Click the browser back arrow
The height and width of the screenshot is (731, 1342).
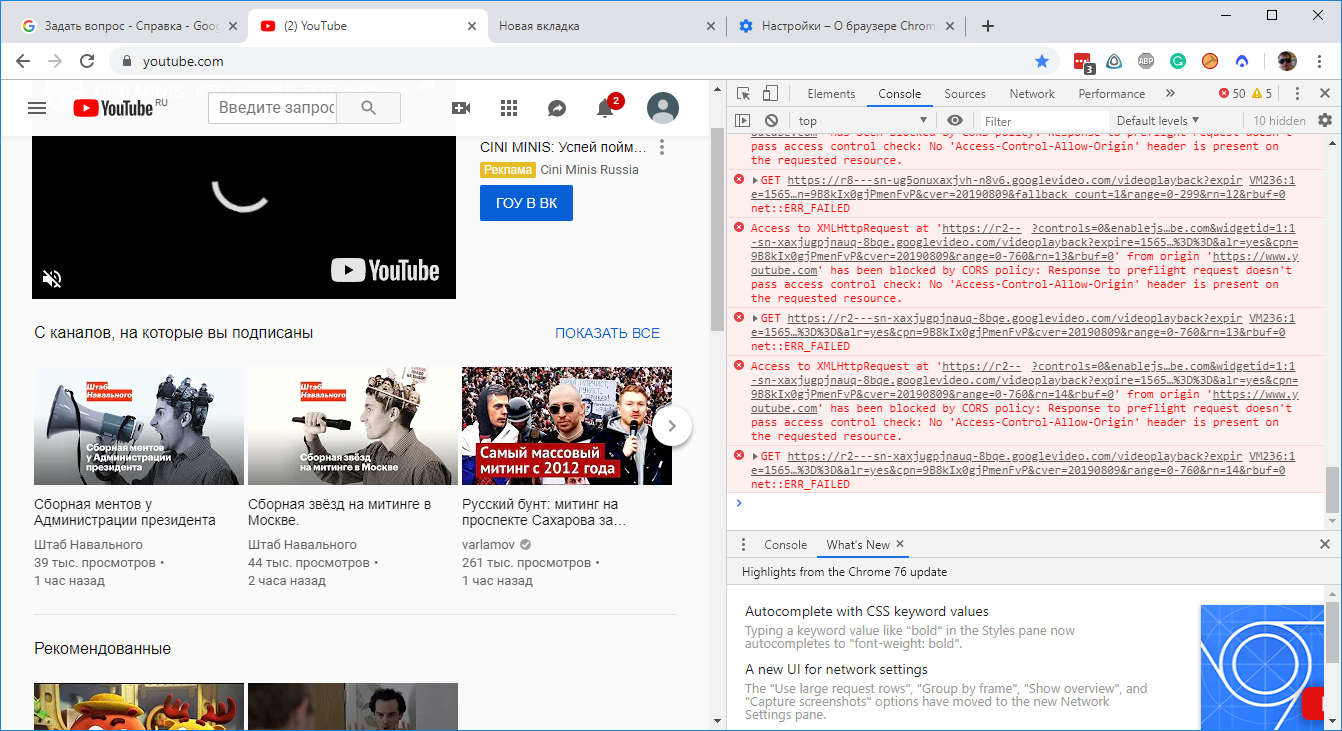point(23,61)
